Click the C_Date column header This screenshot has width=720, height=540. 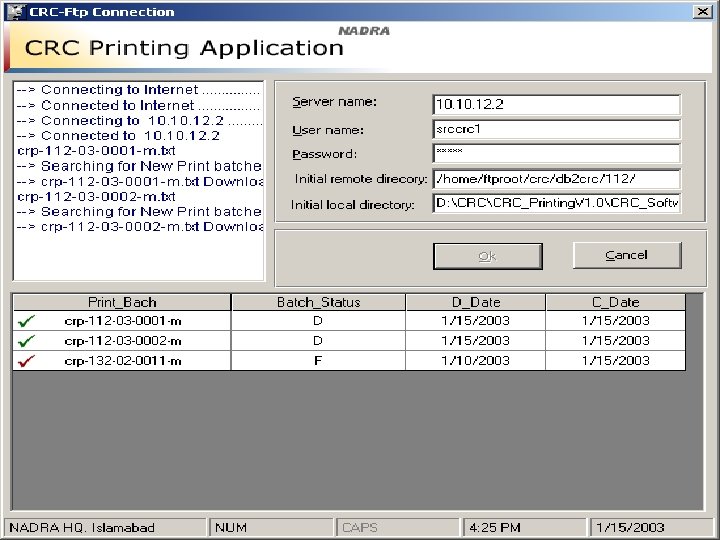point(615,302)
